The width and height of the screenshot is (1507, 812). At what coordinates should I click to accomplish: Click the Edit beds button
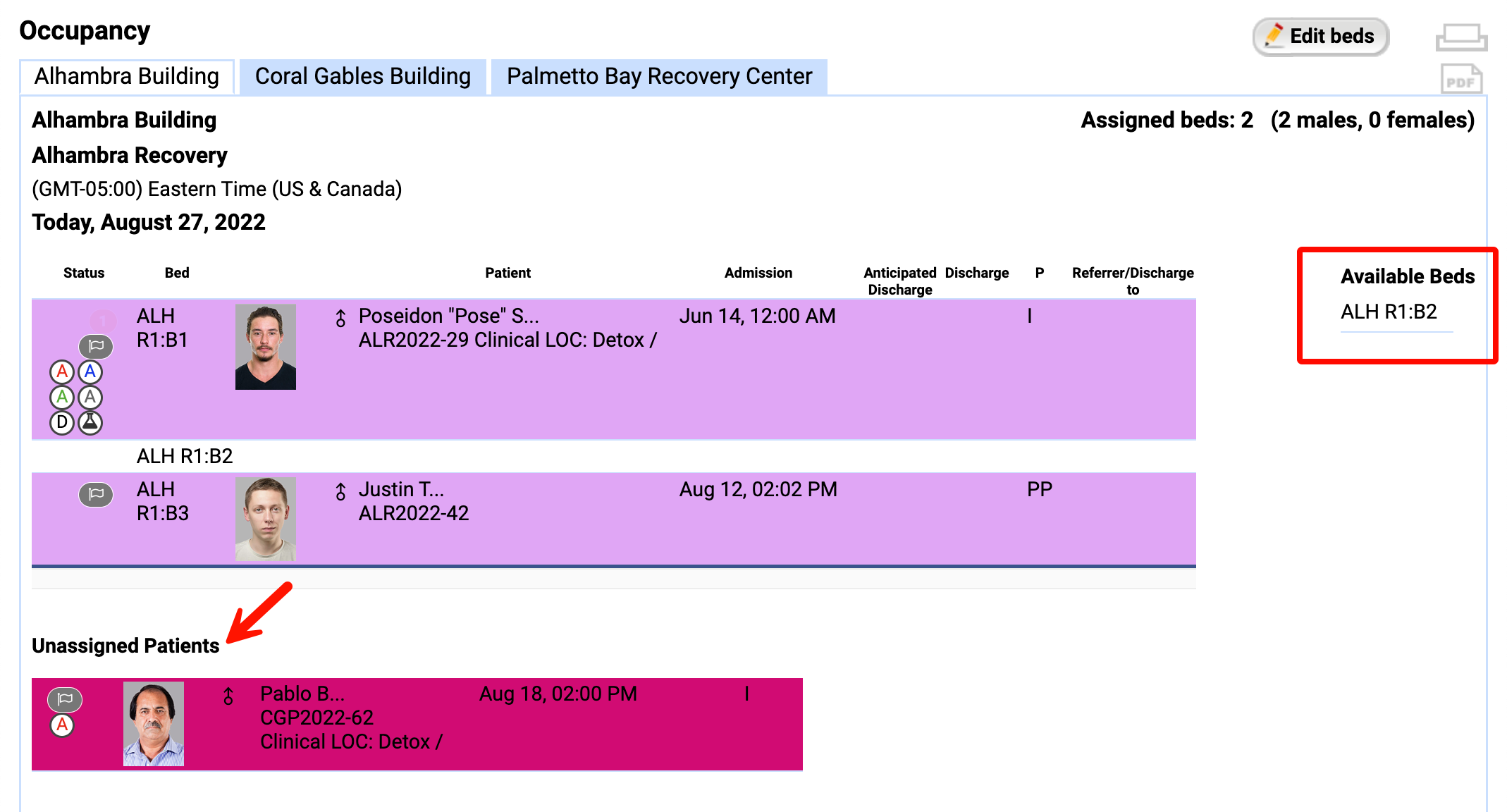(1320, 37)
